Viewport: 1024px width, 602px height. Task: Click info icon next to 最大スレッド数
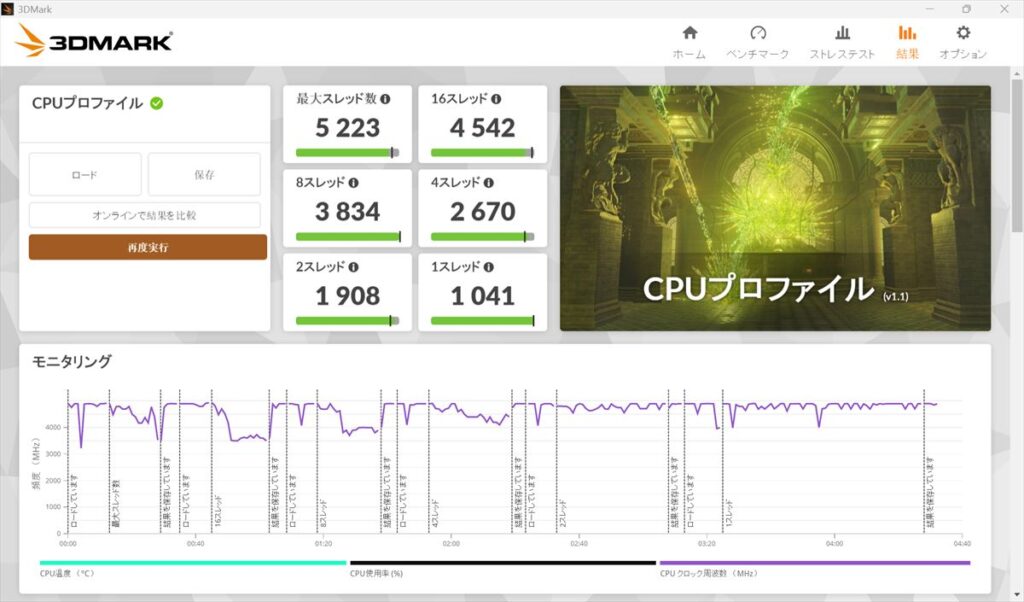[385, 99]
